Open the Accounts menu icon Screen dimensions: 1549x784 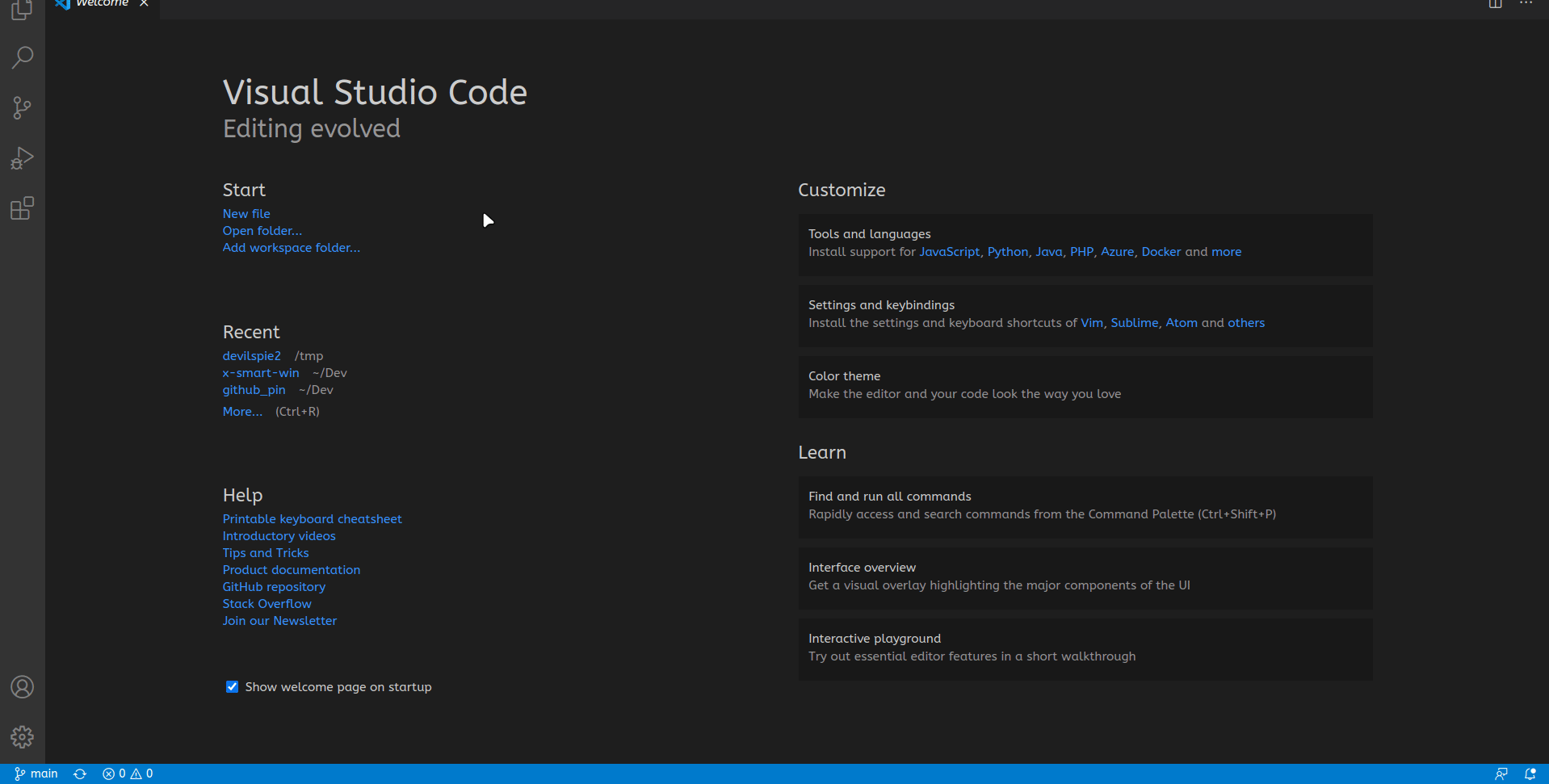pyautogui.click(x=22, y=687)
